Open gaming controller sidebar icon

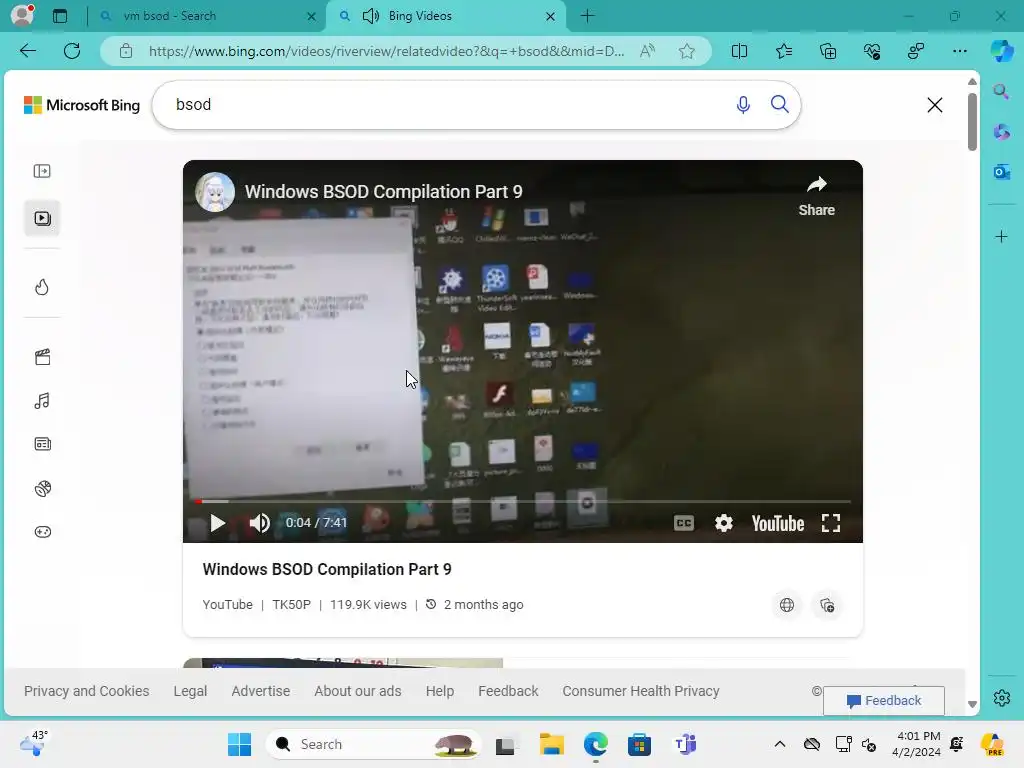(42, 532)
